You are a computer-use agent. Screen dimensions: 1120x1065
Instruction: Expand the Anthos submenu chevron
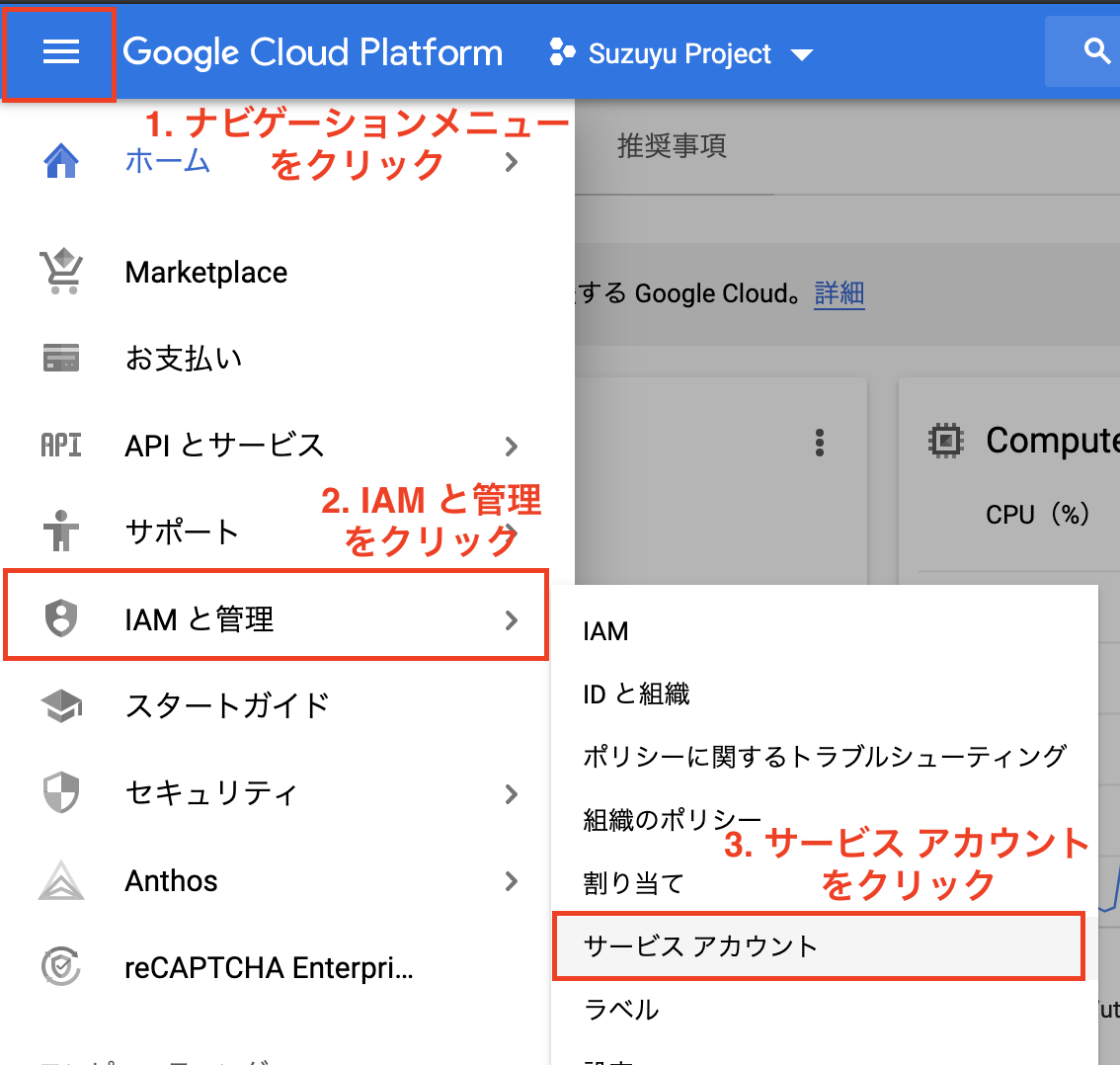pyautogui.click(x=511, y=881)
